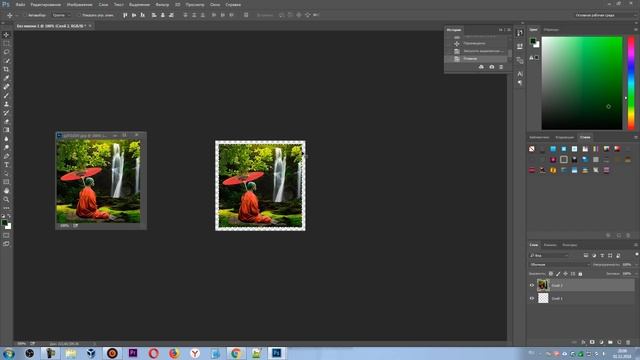This screenshot has height=360, width=640.
Task: Open the Файл menu
Action: (20, 4)
